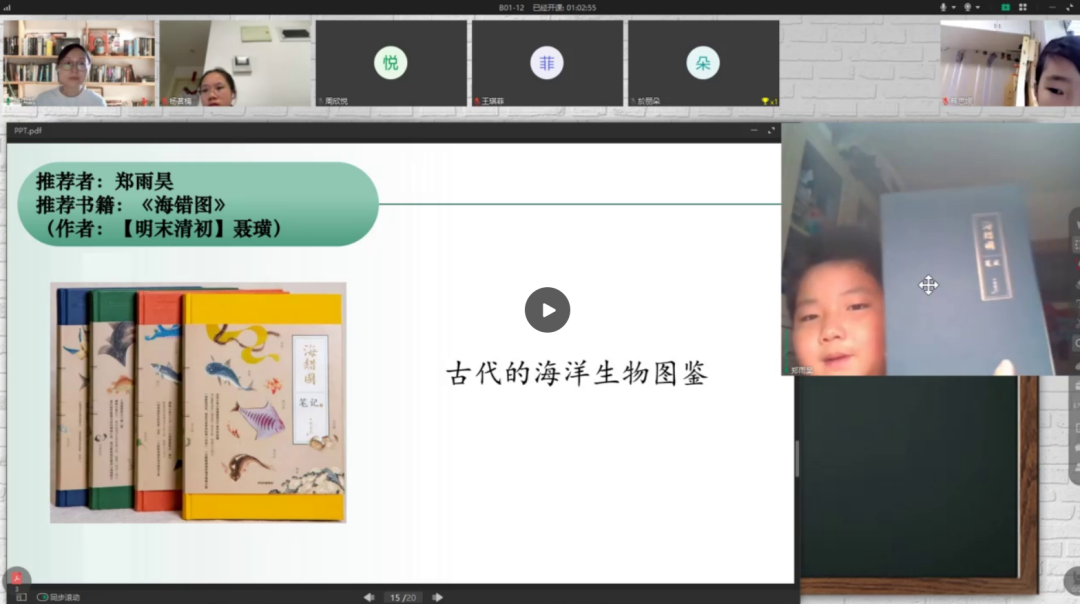Screen dimensions: 1080x604
Task: Expand the PPT.pdf panel to fullscreen
Action: click(x=771, y=130)
